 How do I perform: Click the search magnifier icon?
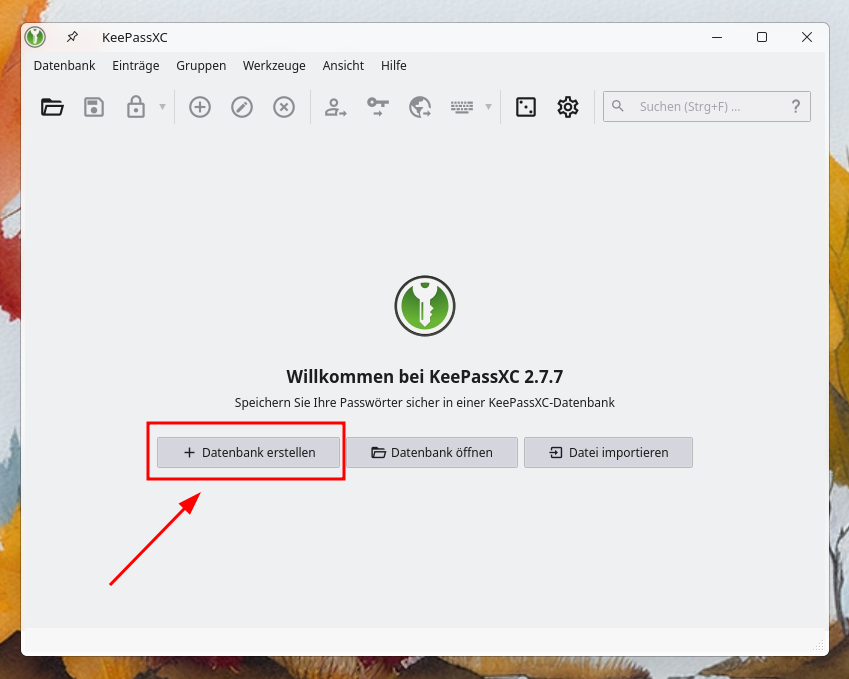[x=617, y=106]
